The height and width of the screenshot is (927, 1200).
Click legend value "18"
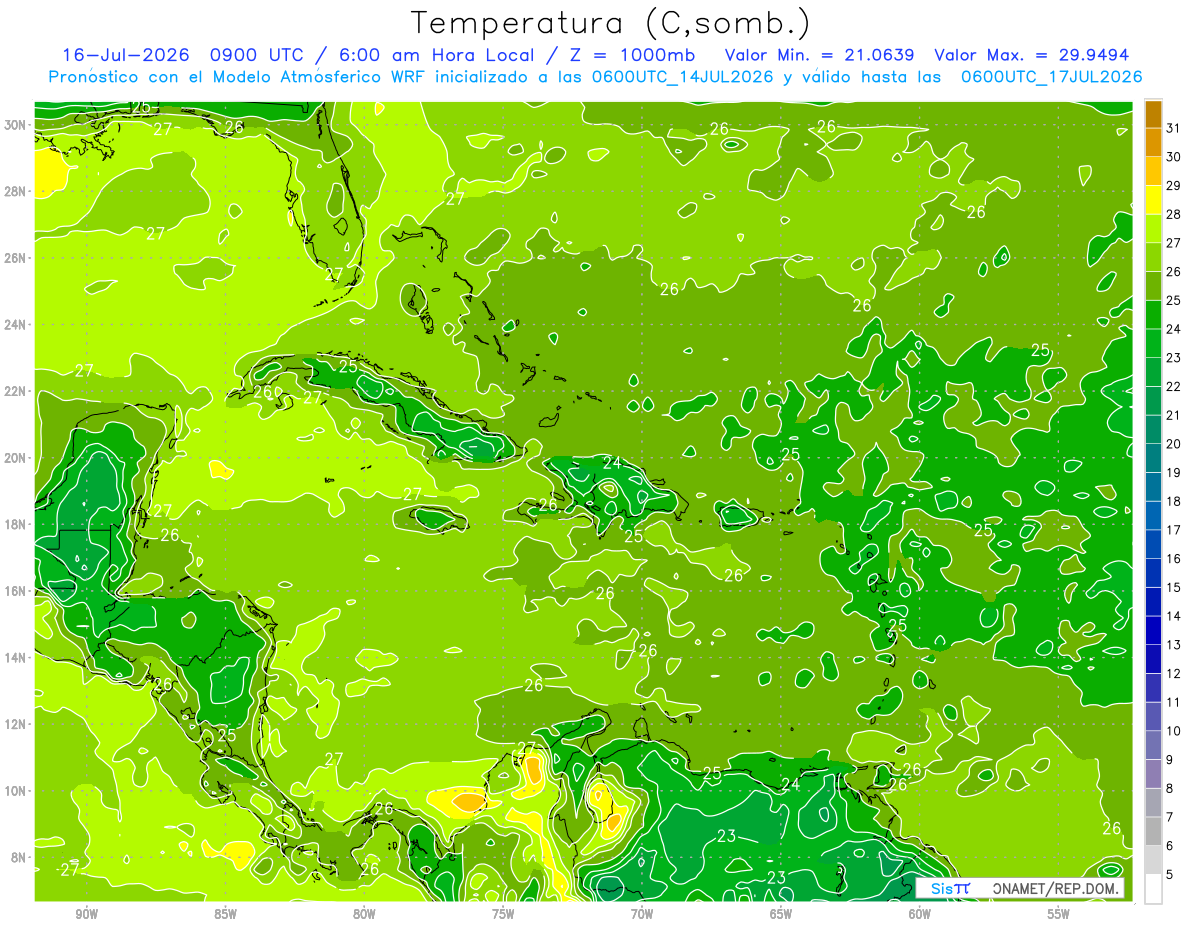1173,501
